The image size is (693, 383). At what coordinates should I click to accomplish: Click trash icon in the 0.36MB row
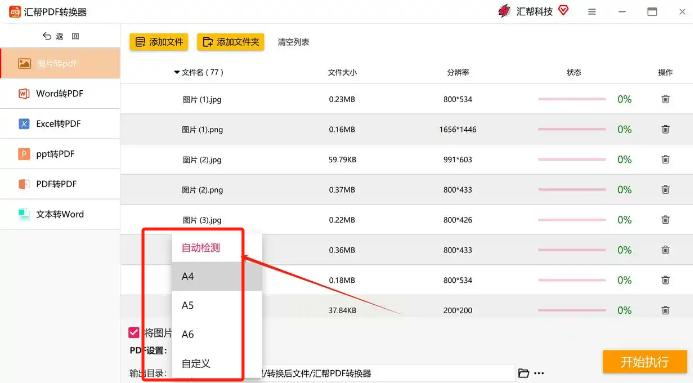click(x=665, y=250)
